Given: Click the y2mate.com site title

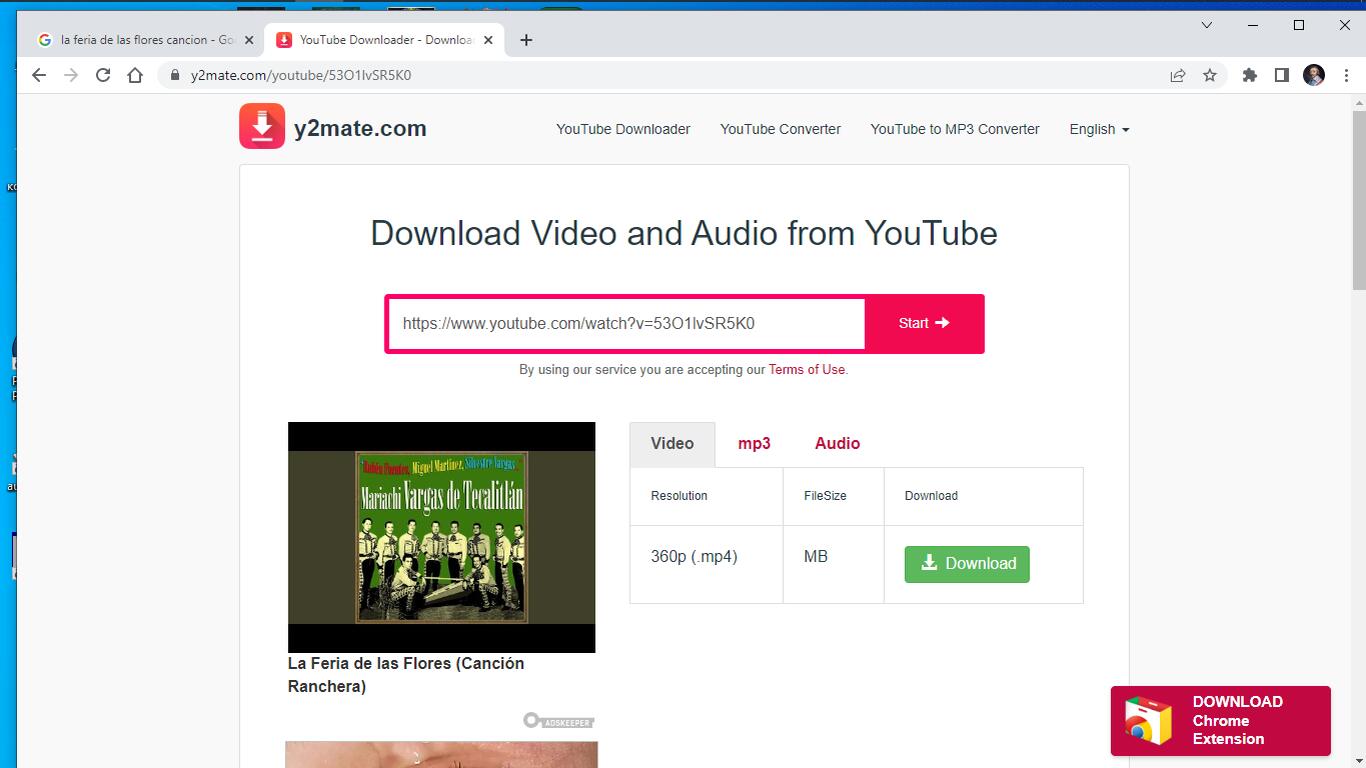Looking at the screenshot, I should 360,128.
